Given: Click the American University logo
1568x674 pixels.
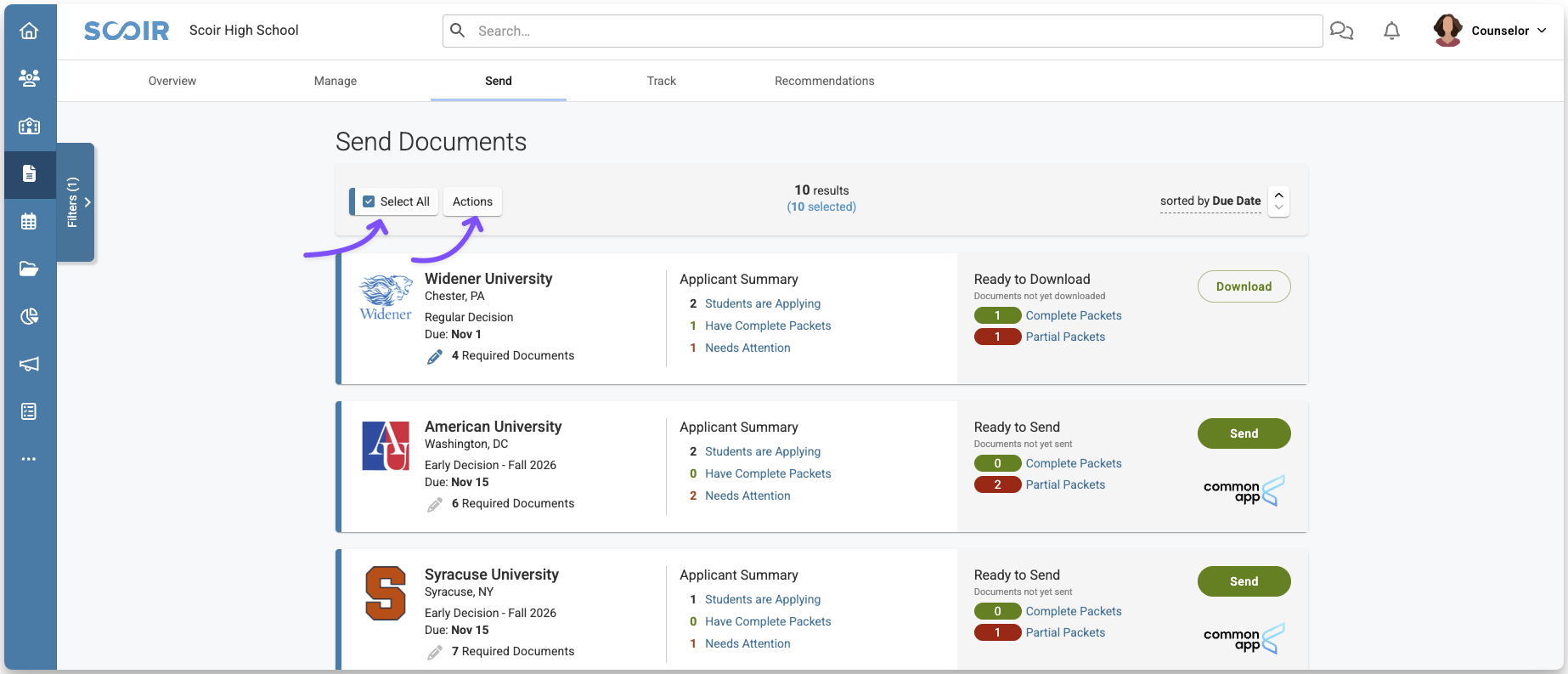Looking at the screenshot, I should pos(386,445).
